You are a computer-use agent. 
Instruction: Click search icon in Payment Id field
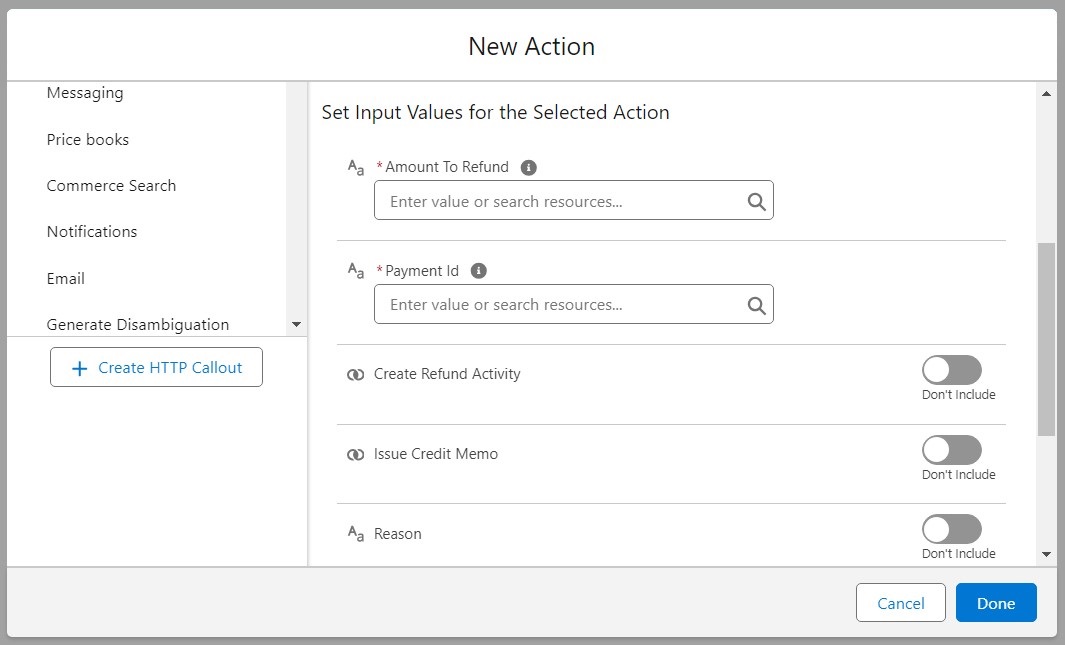point(756,305)
